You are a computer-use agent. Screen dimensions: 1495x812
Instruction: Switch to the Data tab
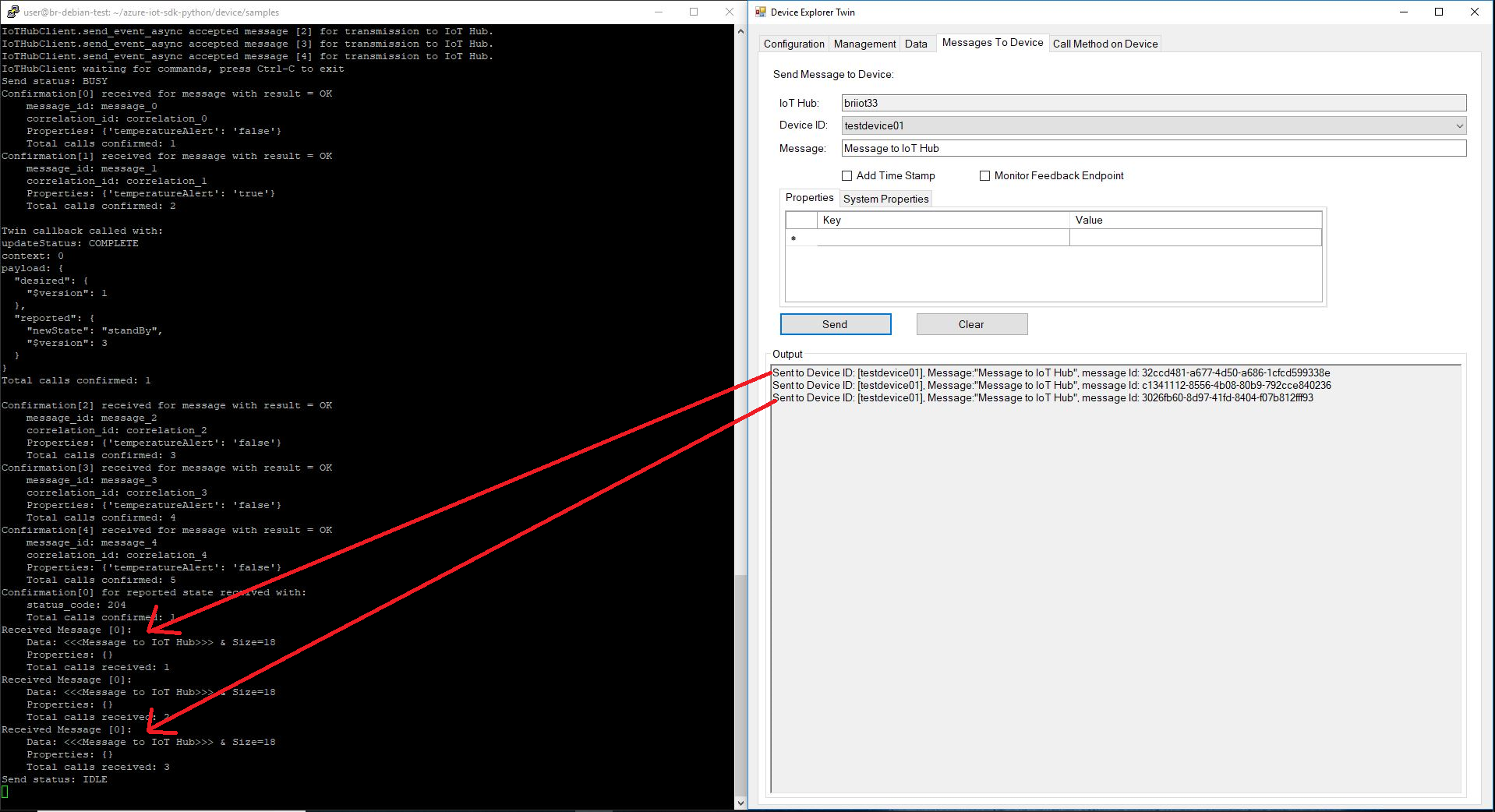916,44
